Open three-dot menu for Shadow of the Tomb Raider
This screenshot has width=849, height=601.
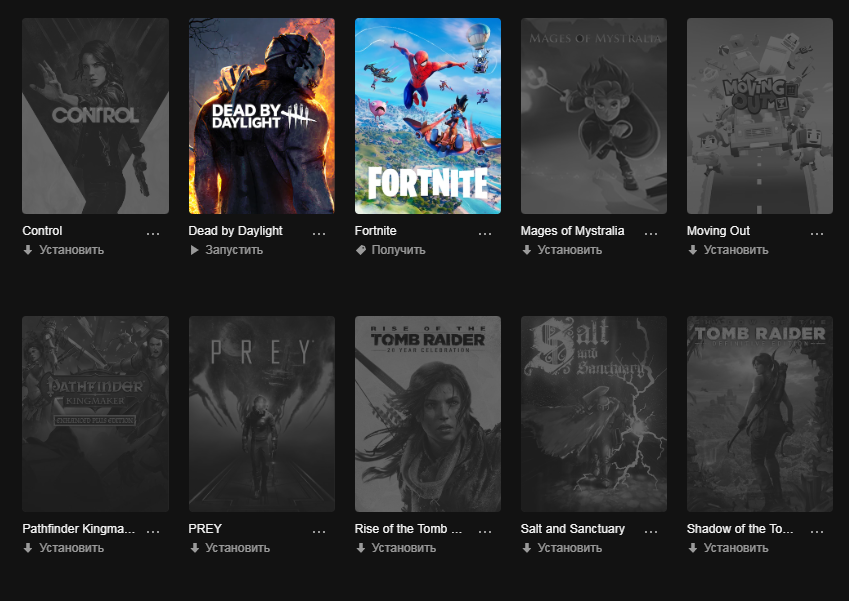pyautogui.click(x=817, y=532)
